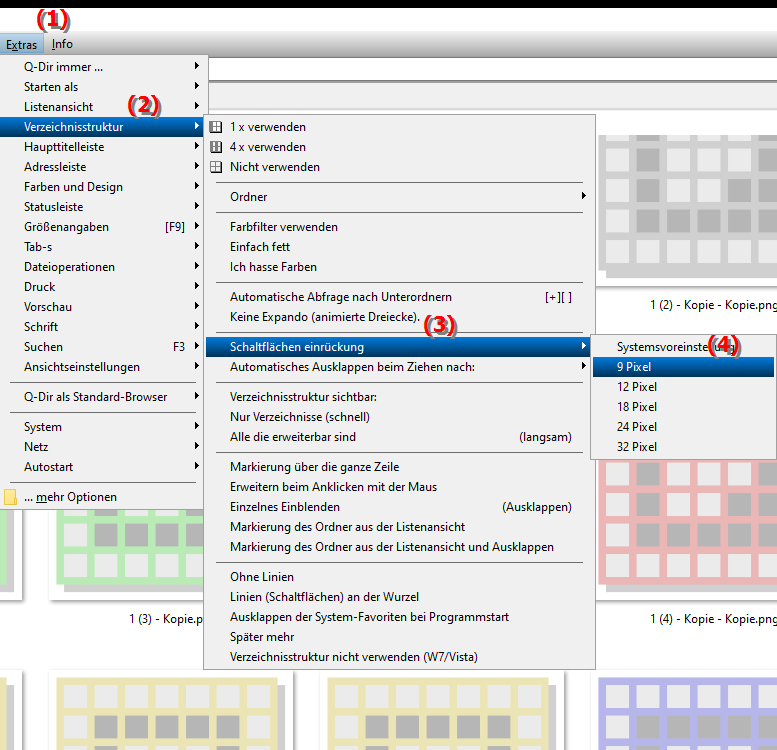Expand Größenangaben submenu
777x750 pixels.
coord(102,227)
